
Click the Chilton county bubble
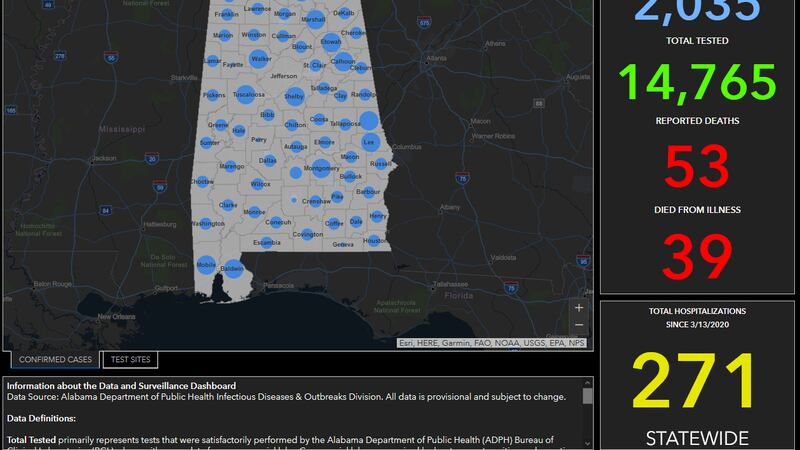coord(292,124)
